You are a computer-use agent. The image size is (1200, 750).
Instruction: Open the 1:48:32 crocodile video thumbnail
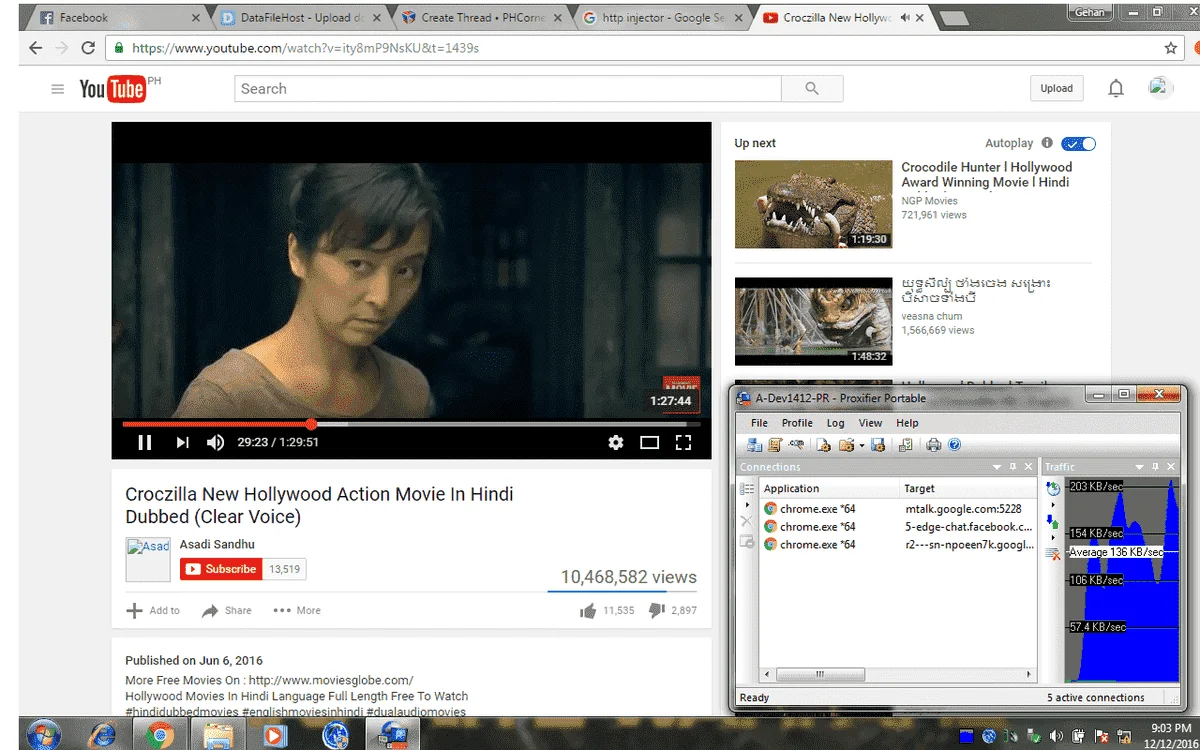(813, 321)
